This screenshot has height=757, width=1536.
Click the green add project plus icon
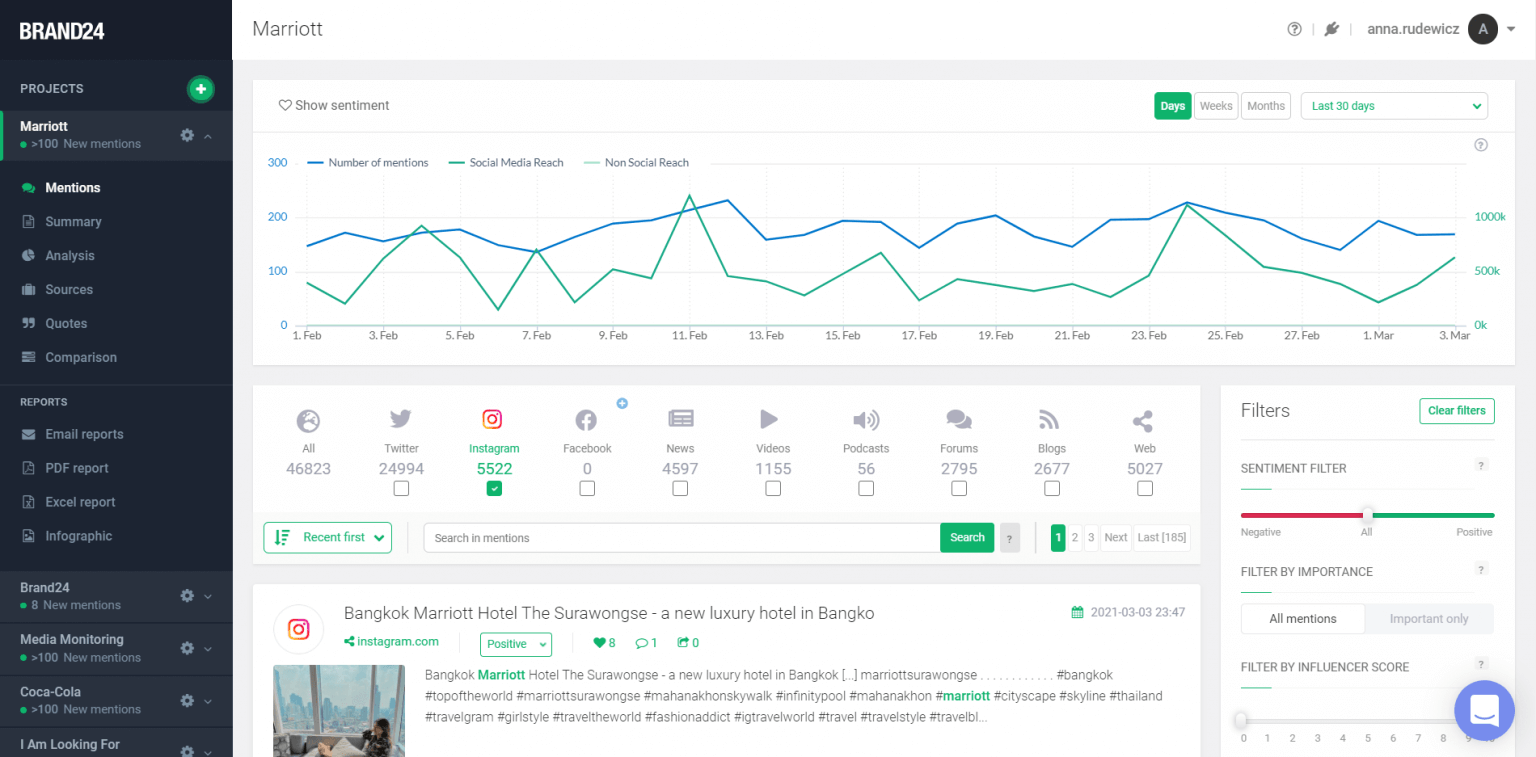[x=201, y=89]
